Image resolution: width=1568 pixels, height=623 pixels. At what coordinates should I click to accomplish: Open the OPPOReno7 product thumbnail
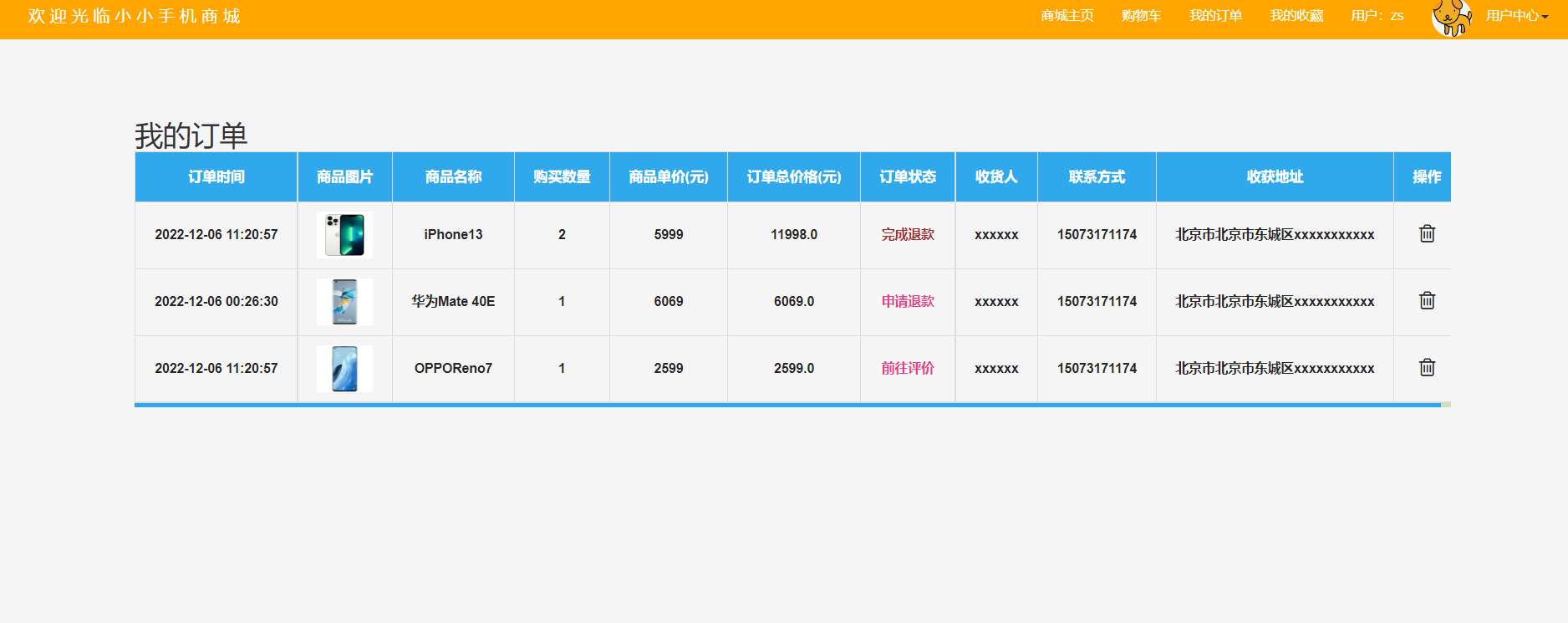click(x=344, y=369)
